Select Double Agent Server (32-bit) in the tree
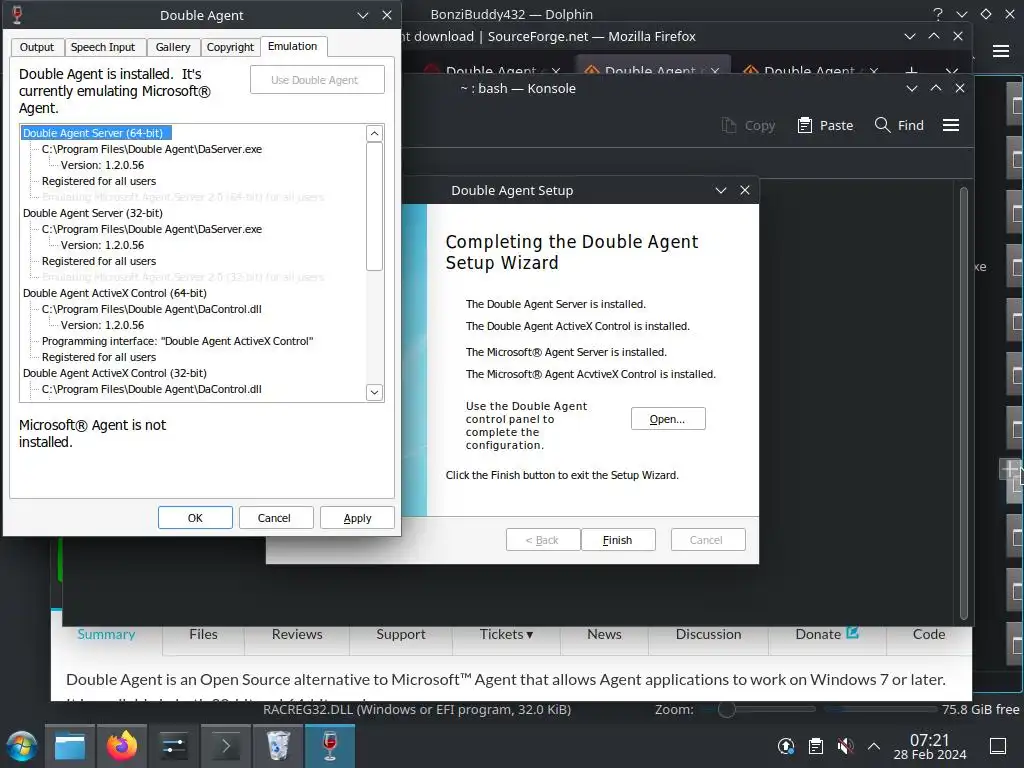The image size is (1024, 768). tap(93, 213)
